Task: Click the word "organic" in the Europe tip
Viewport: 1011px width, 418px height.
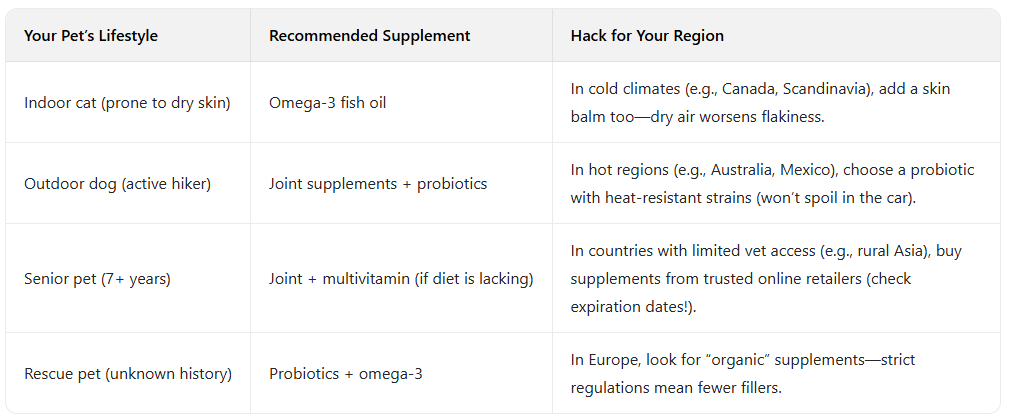Action: (x=725, y=360)
